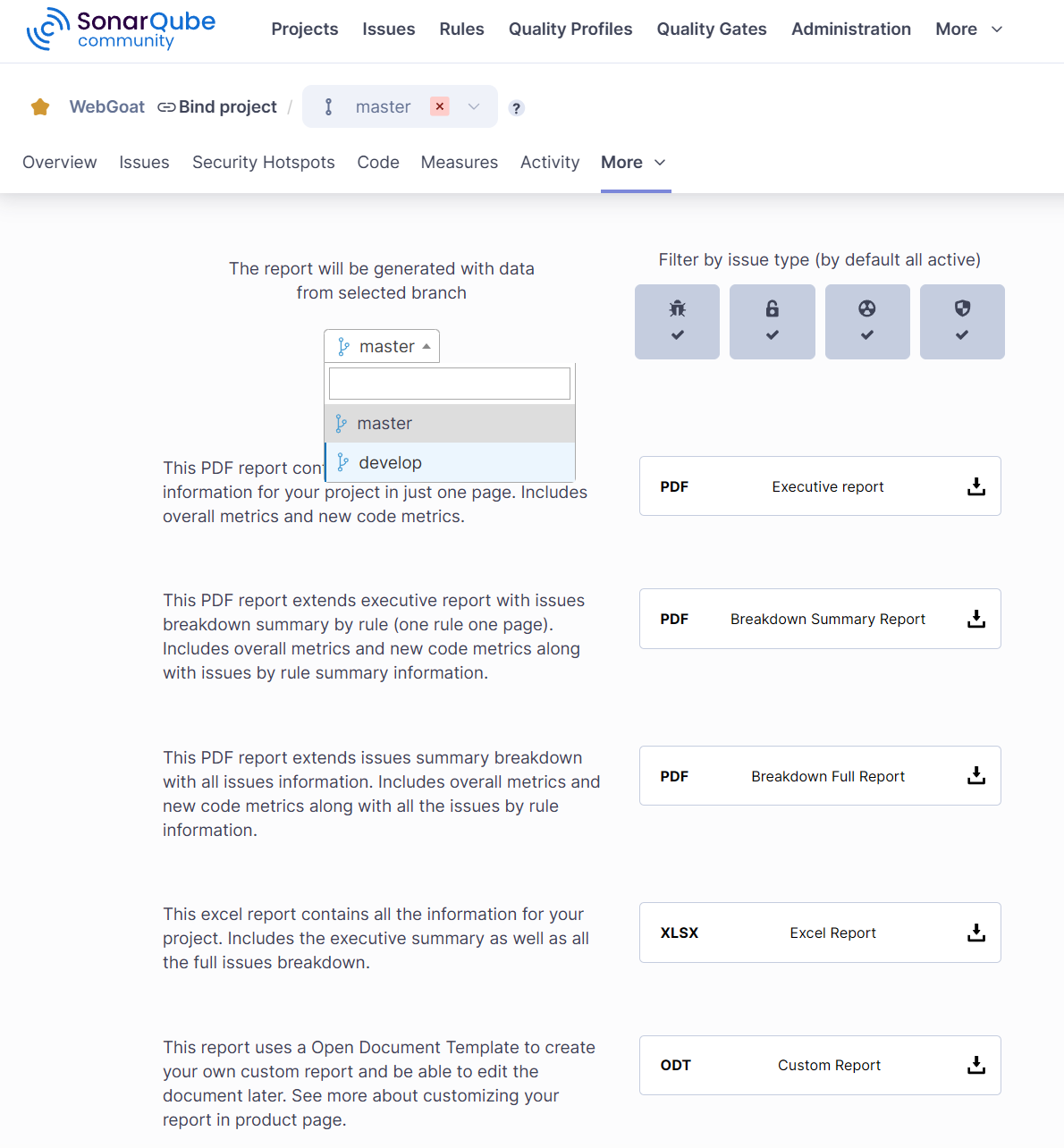Click download icon for Breakdown Summary Report
Image resolution: width=1064 pixels, height=1148 pixels.
click(x=975, y=619)
